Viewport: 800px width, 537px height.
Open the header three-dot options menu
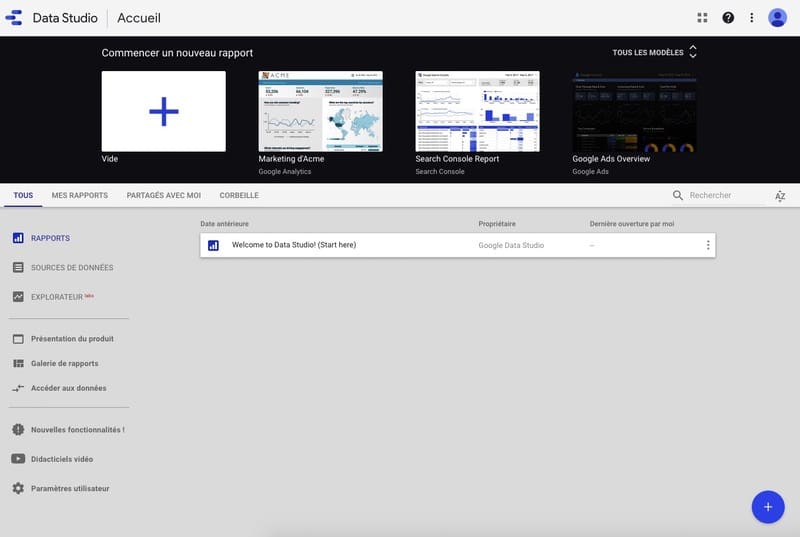click(x=752, y=18)
